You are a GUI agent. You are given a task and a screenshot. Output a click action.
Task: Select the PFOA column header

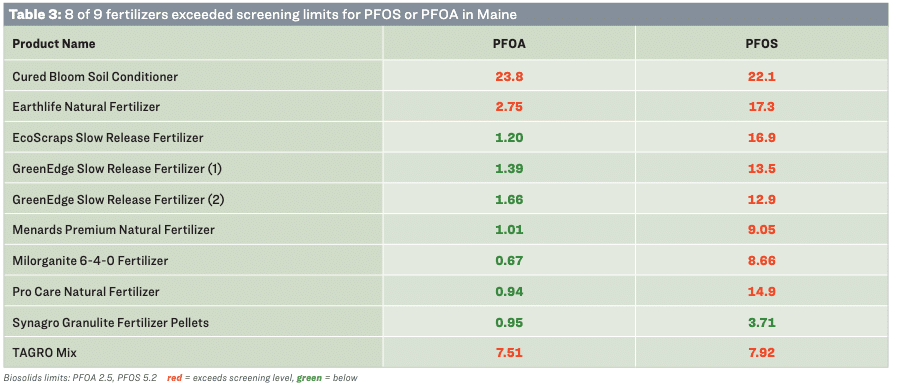tap(509, 44)
